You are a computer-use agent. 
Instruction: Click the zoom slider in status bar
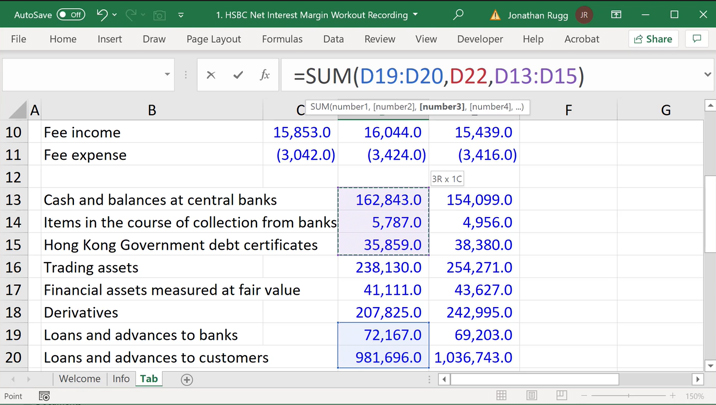click(x=630, y=396)
